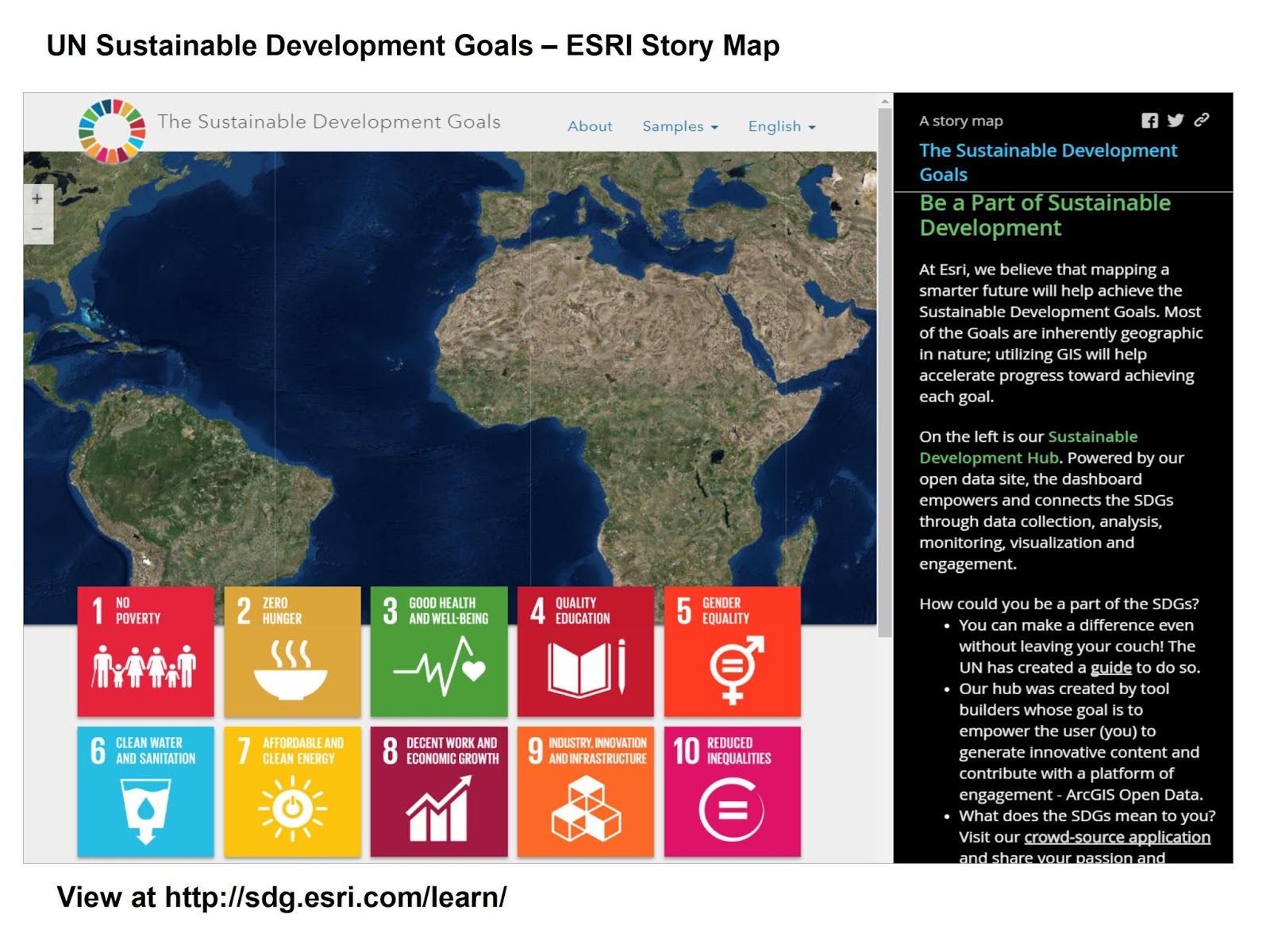The image size is (1270, 952).
Task: Select the Zero Hunger goal tile
Action: [292, 651]
